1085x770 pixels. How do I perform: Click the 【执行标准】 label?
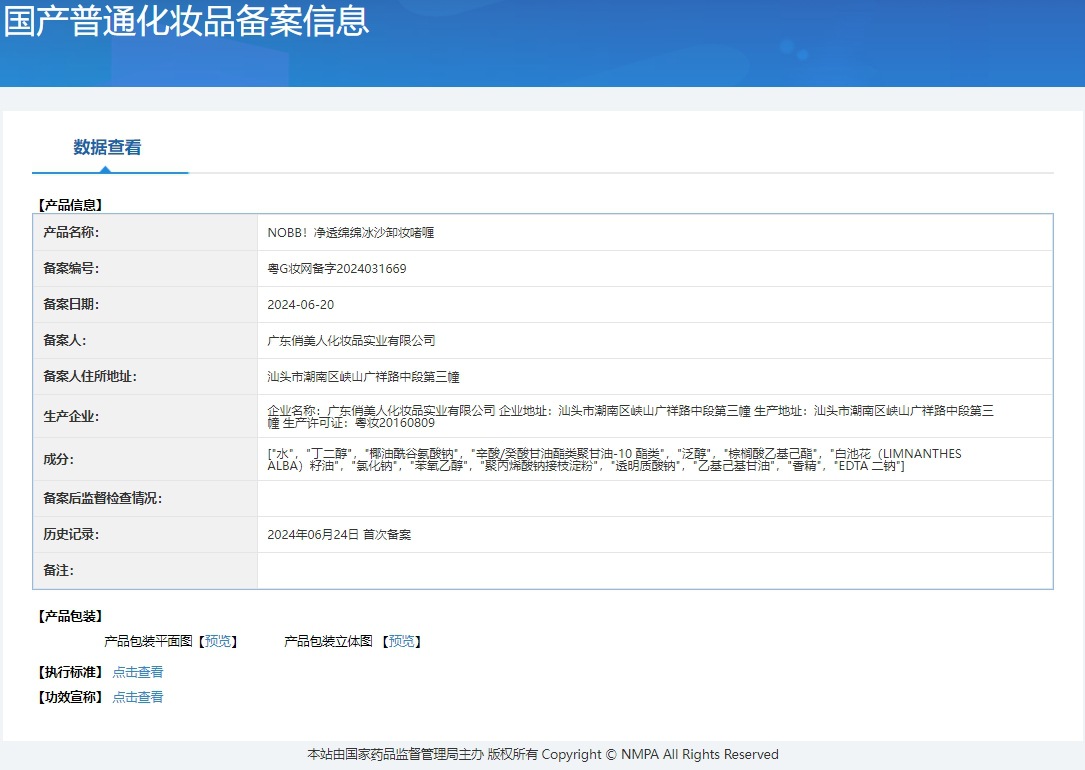click(70, 672)
